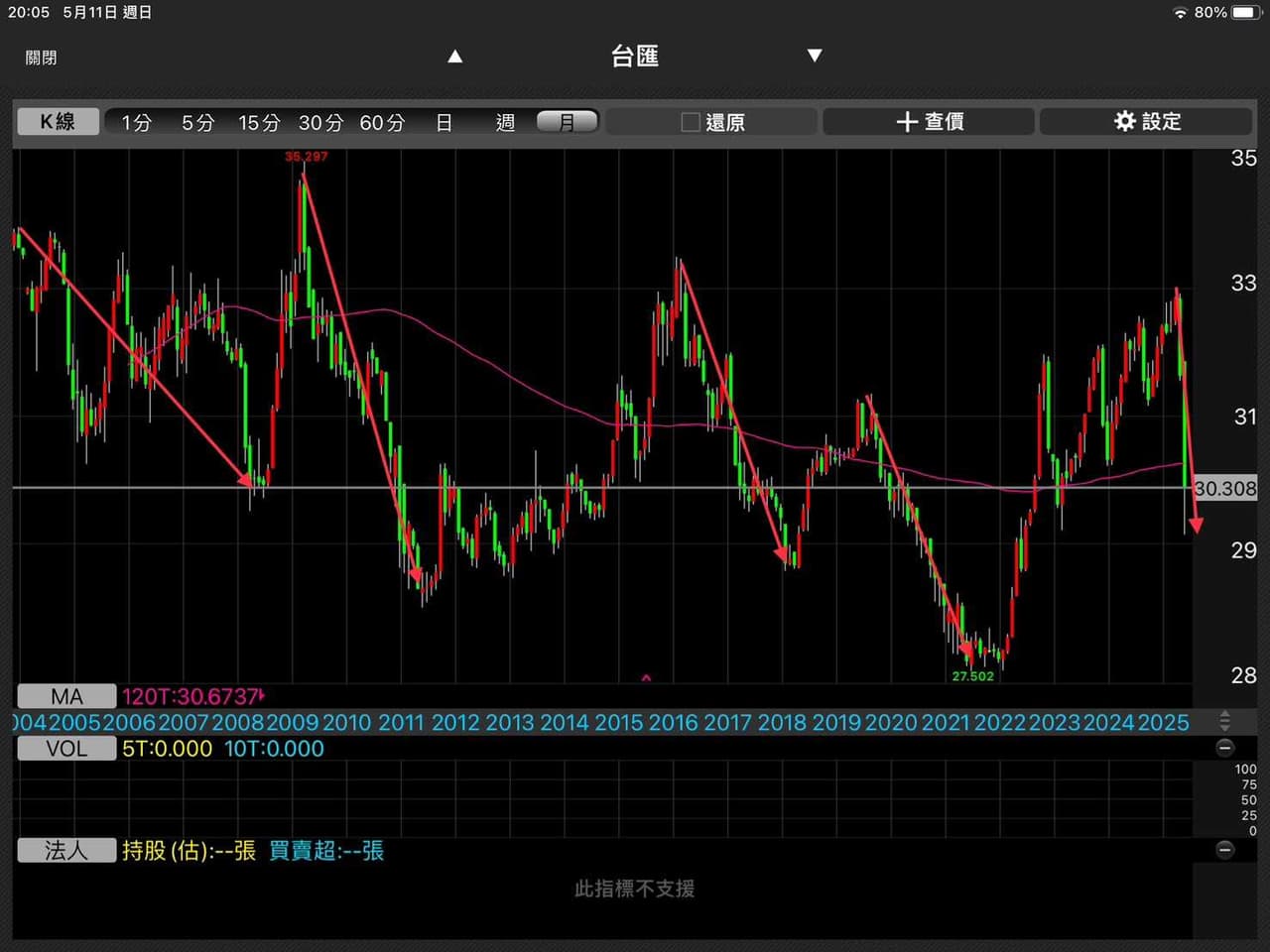Tap the Wi-Fi icon in status bar
This screenshot has width=1270, height=952.
(x=1181, y=13)
